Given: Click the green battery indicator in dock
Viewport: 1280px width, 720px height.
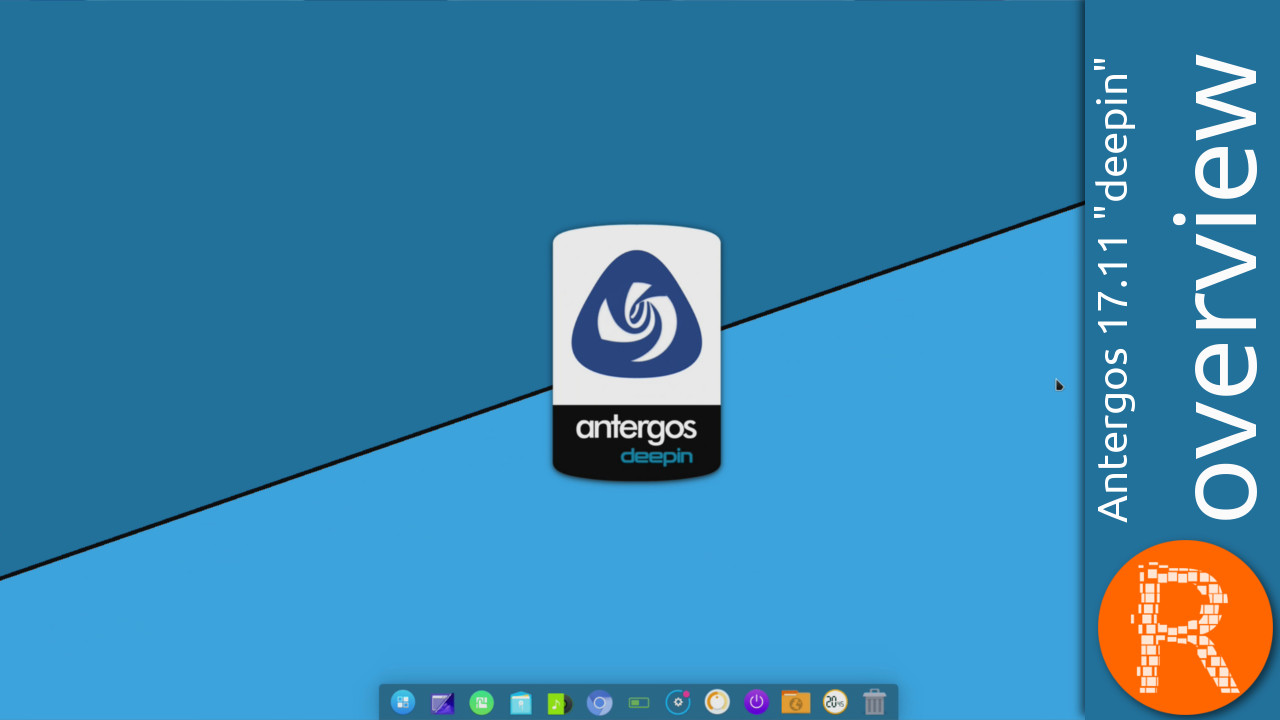Looking at the screenshot, I should click(x=639, y=703).
